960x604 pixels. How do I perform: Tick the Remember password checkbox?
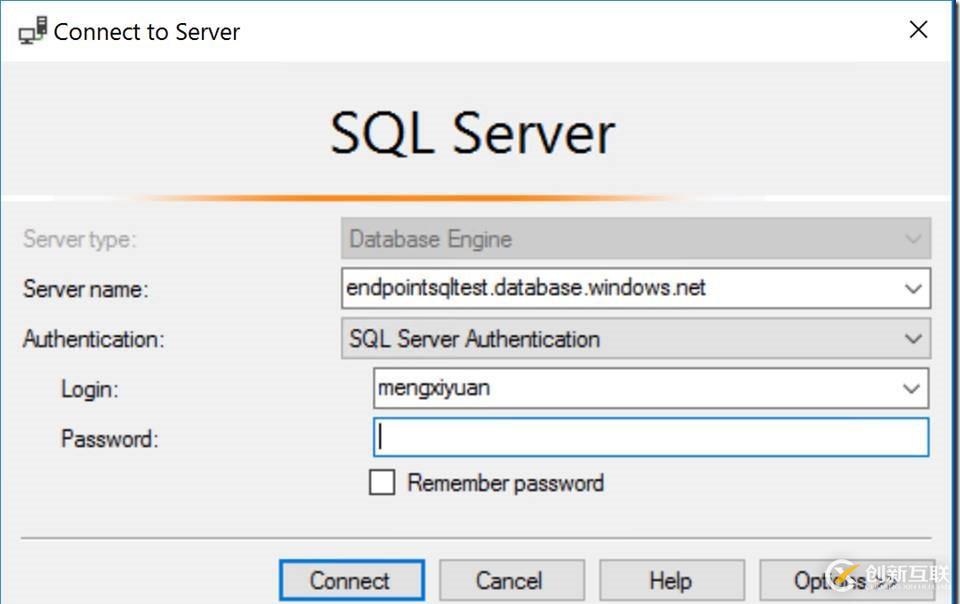tap(382, 482)
